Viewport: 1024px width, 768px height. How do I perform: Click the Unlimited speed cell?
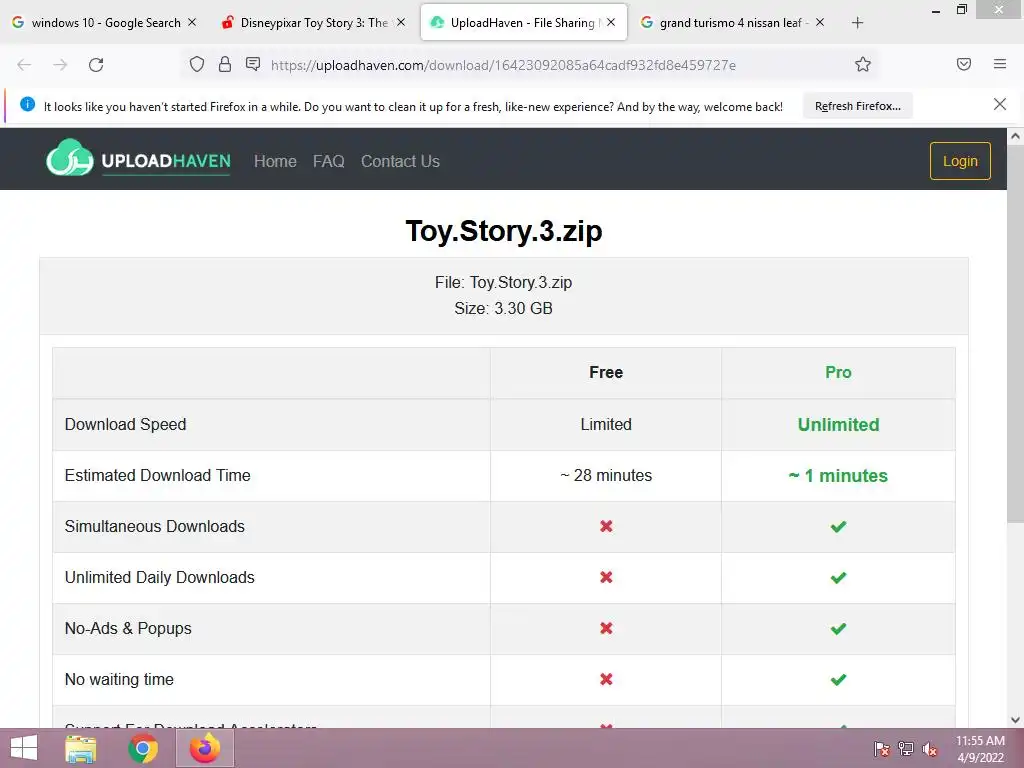[x=839, y=424]
